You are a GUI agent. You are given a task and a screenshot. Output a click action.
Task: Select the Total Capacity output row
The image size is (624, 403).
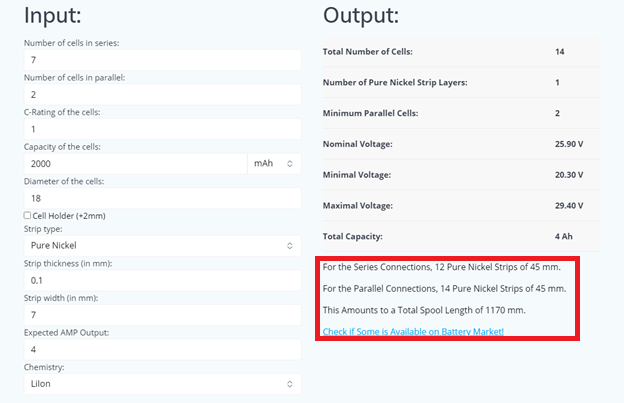[x=458, y=237]
